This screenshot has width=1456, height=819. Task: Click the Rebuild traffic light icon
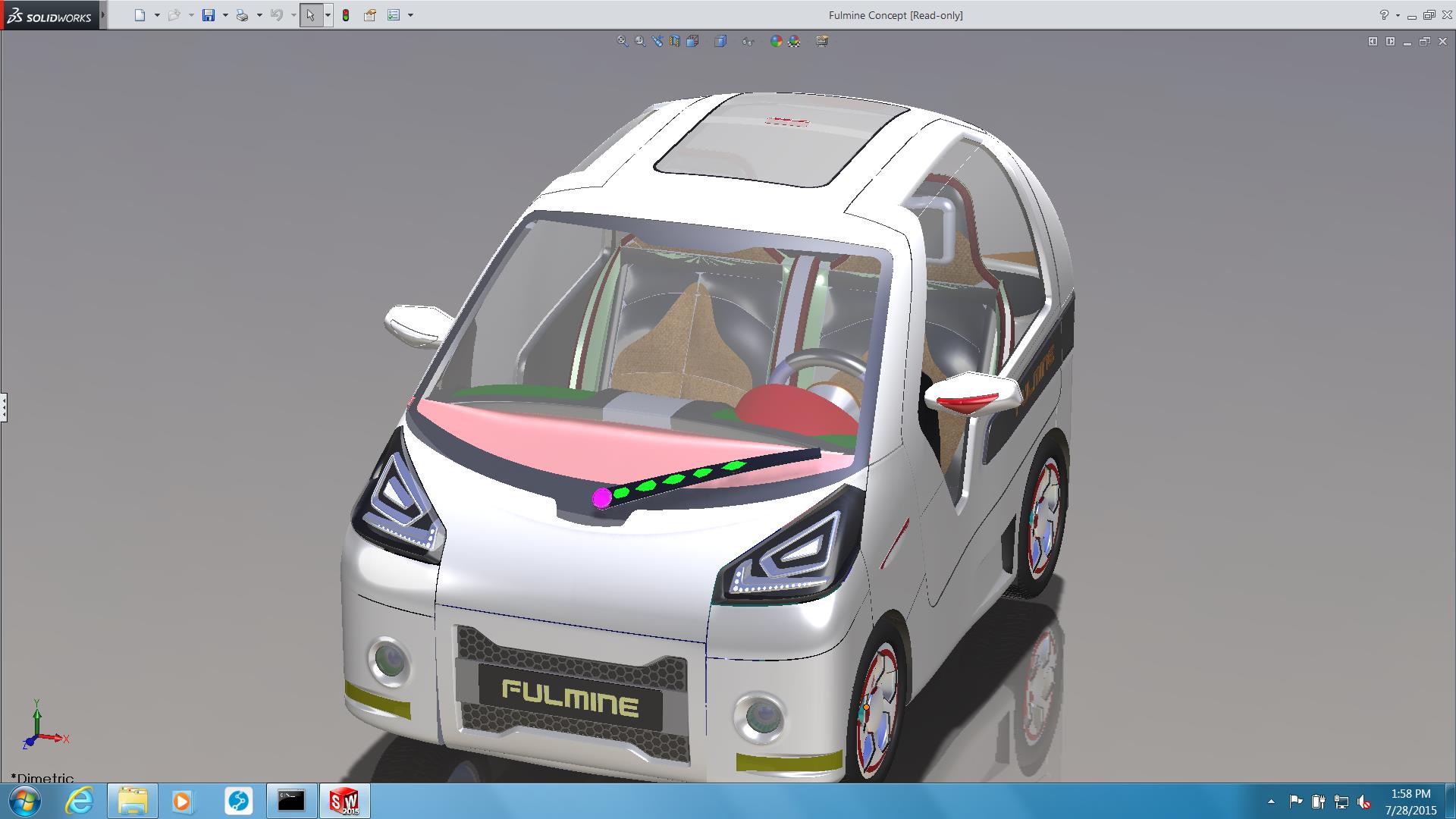coord(346,15)
